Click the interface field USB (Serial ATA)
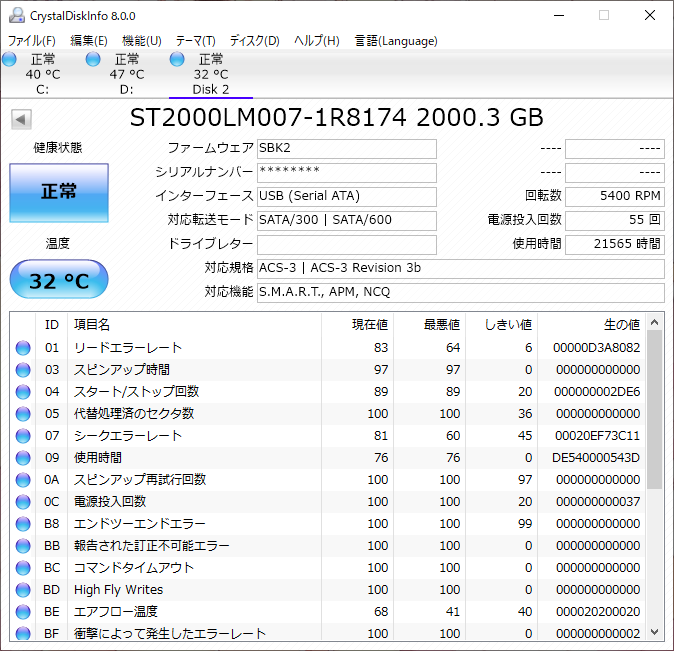The image size is (674, 651). click(x=346, y=197)
